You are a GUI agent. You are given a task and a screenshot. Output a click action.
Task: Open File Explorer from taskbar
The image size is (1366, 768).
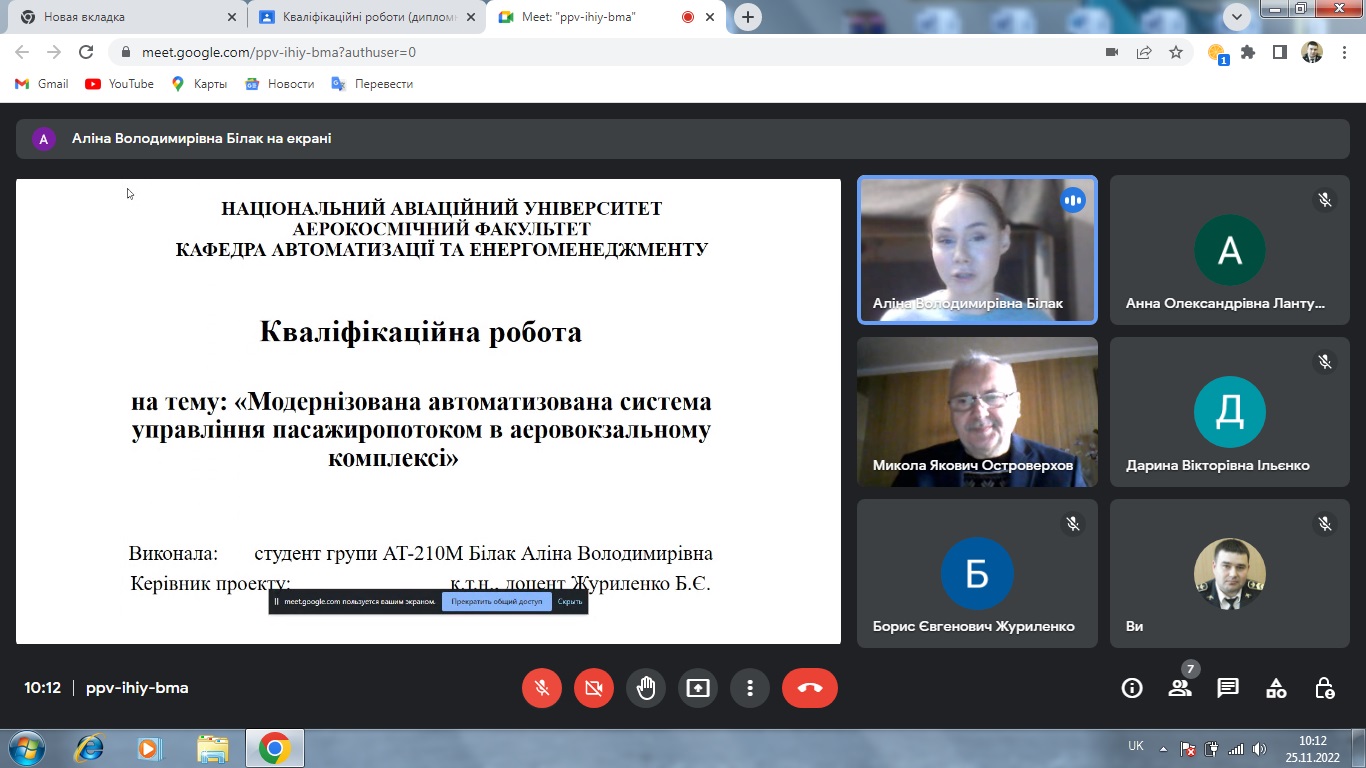212,748
